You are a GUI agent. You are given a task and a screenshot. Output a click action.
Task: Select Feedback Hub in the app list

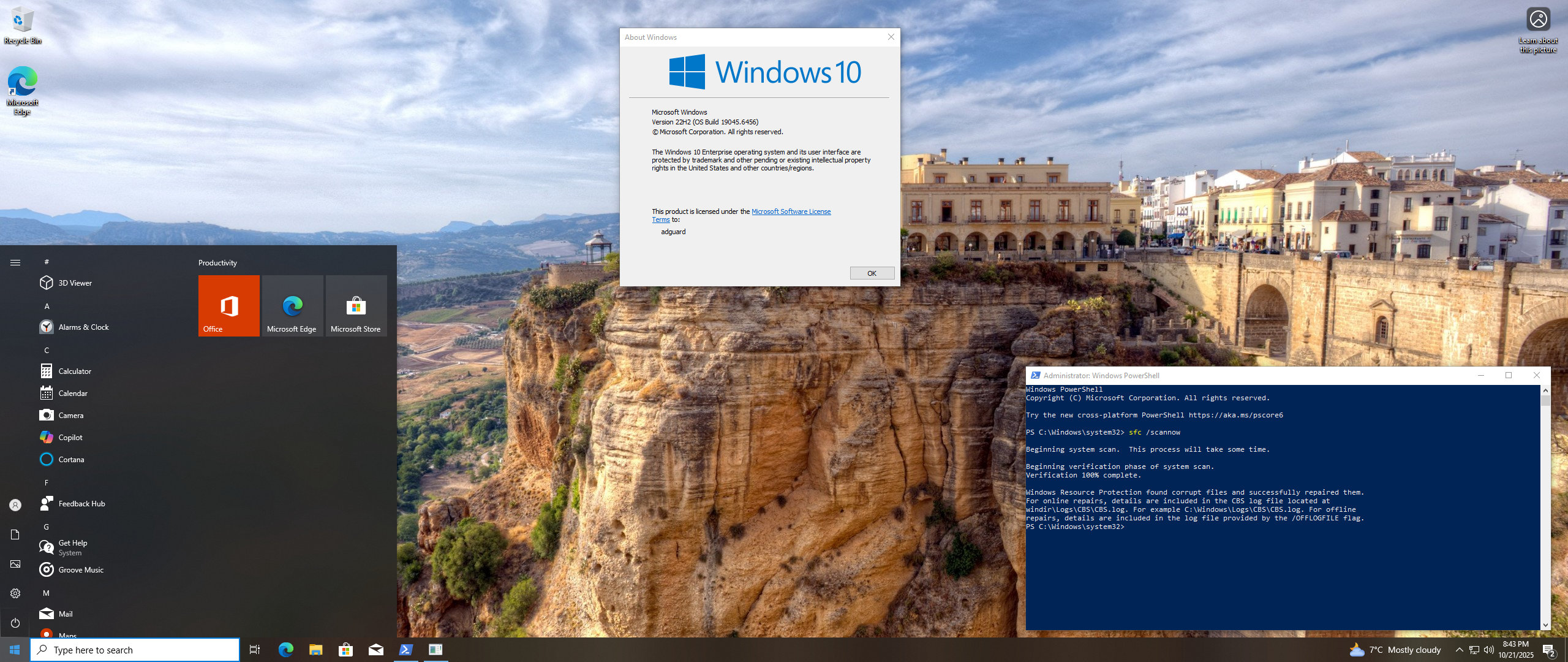click(81, 503)
